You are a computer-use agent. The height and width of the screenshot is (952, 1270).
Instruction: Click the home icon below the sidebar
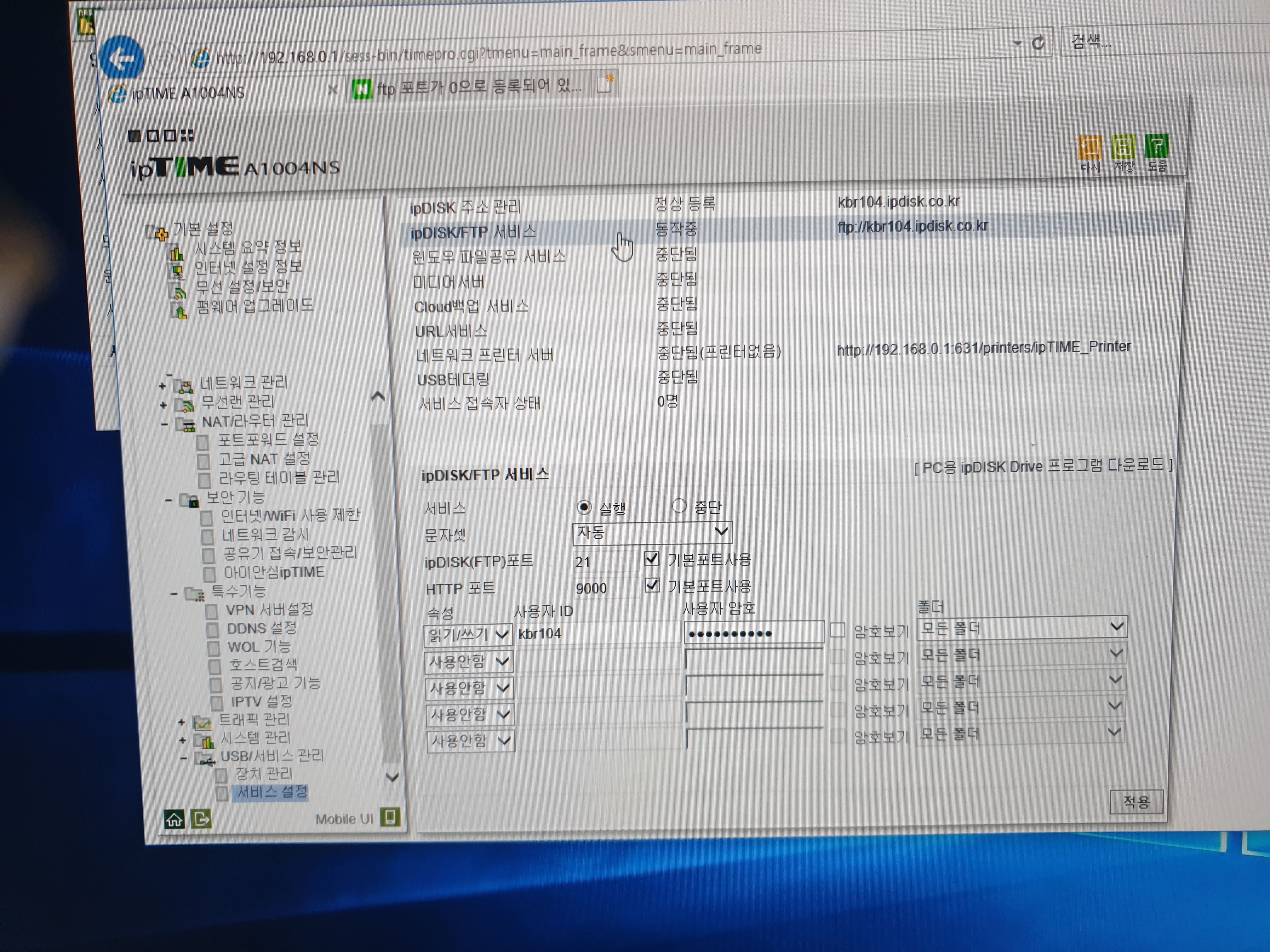point(174,819)
